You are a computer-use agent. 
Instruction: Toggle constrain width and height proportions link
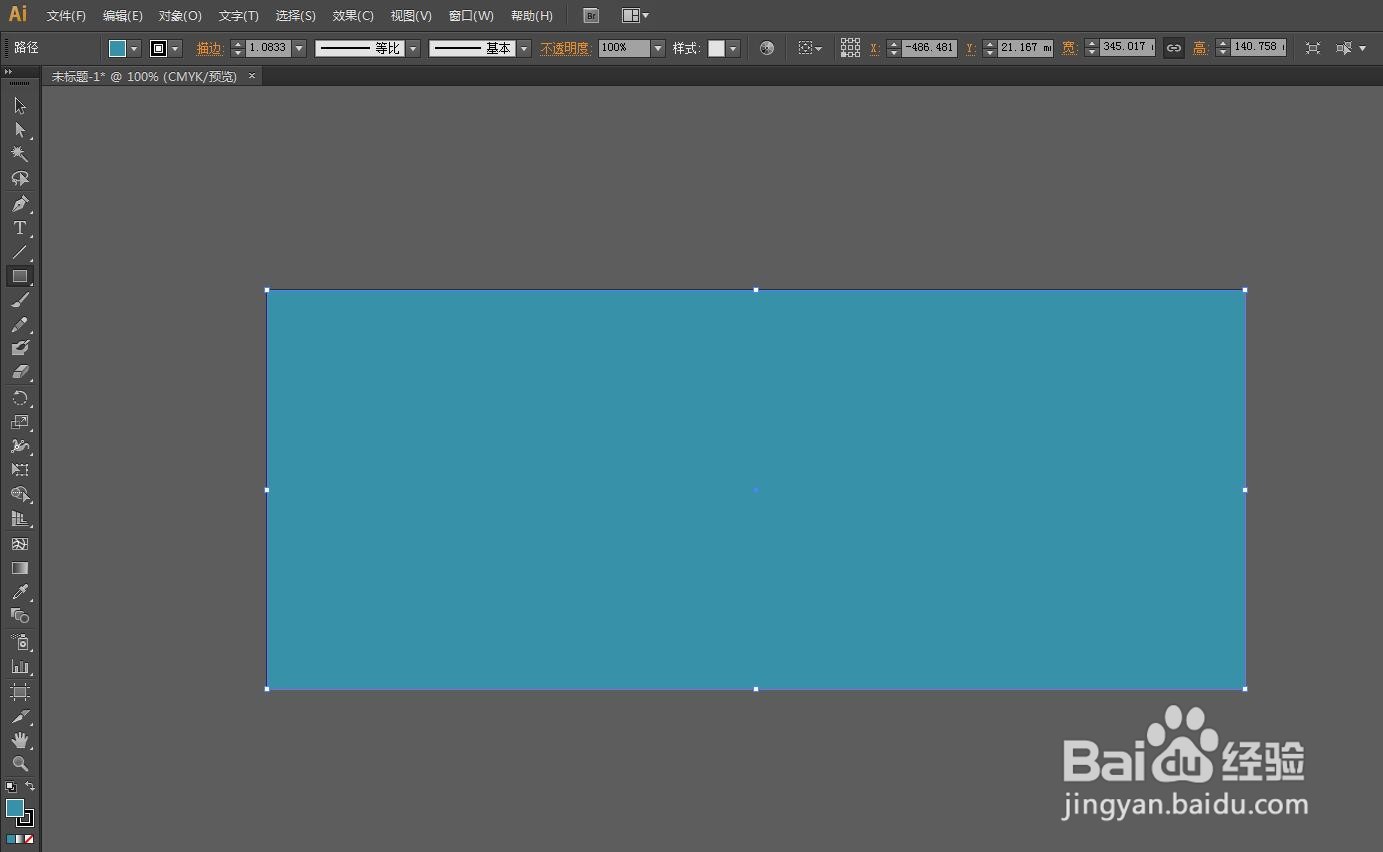(1174, 48)
